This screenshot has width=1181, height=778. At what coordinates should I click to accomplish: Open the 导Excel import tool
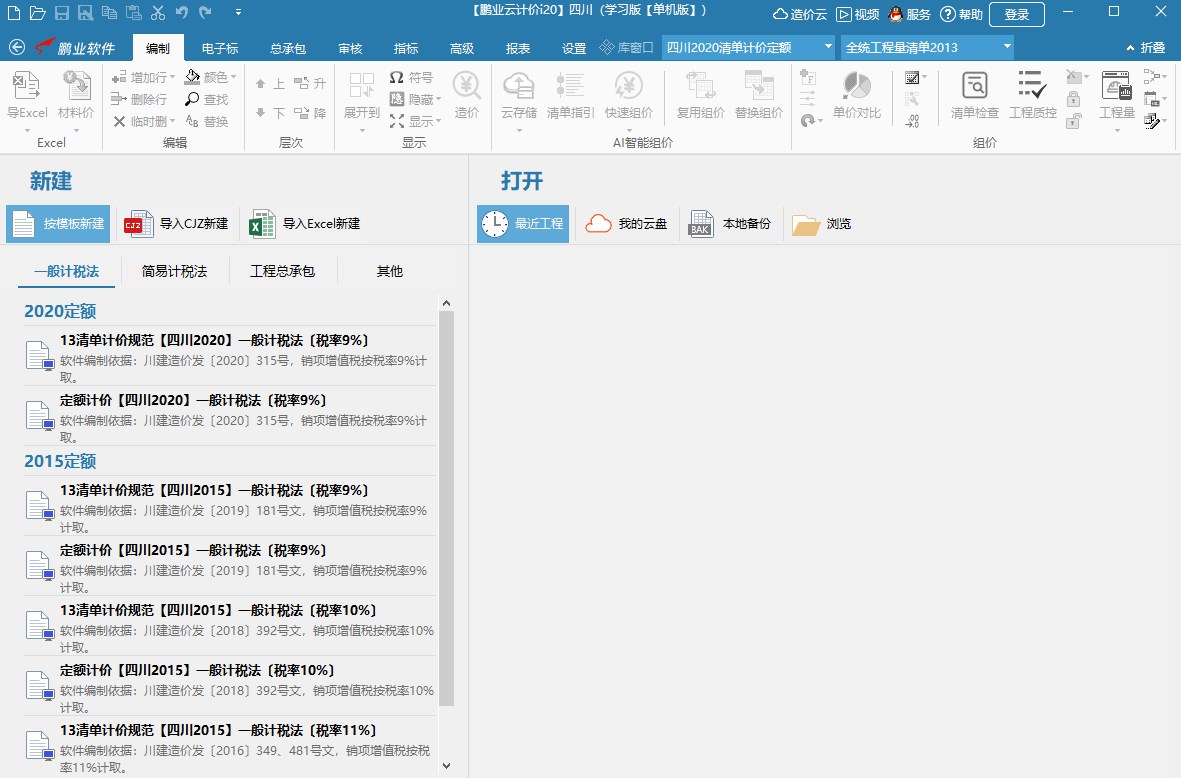tap(27, 95)
